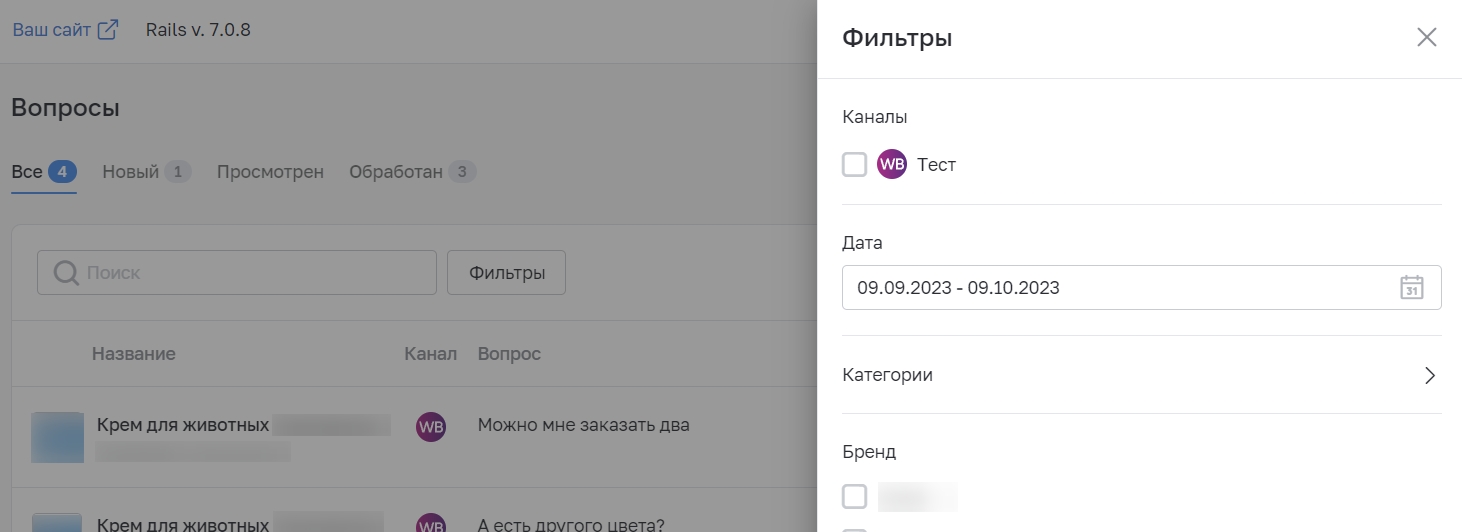This screenshot has height=532, width=1462.
Task: Close the Фильтры panel with X icon
Action: point(1427,38)
